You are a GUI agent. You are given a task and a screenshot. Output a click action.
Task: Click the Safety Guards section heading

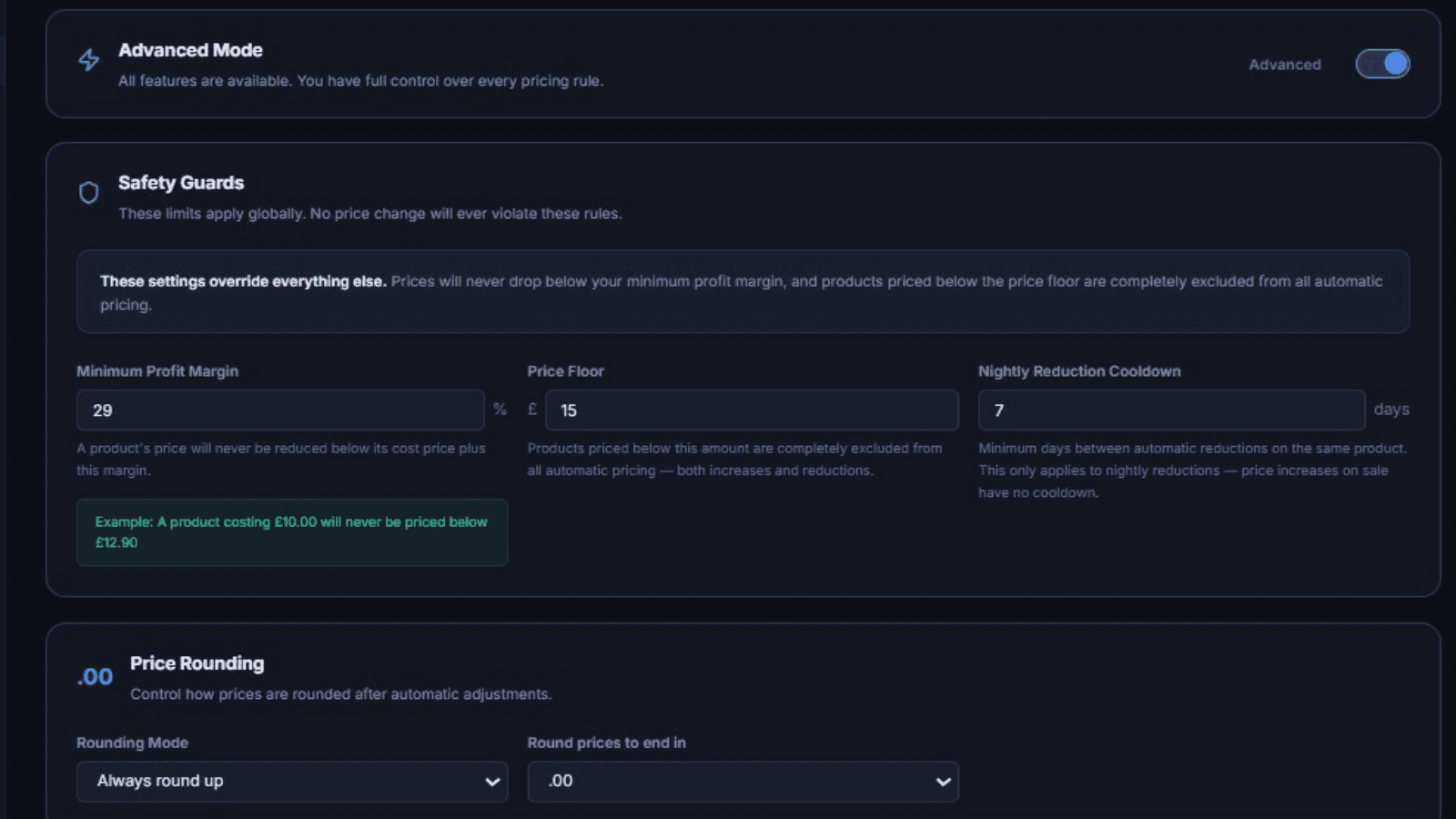click(x=181, y=183)
